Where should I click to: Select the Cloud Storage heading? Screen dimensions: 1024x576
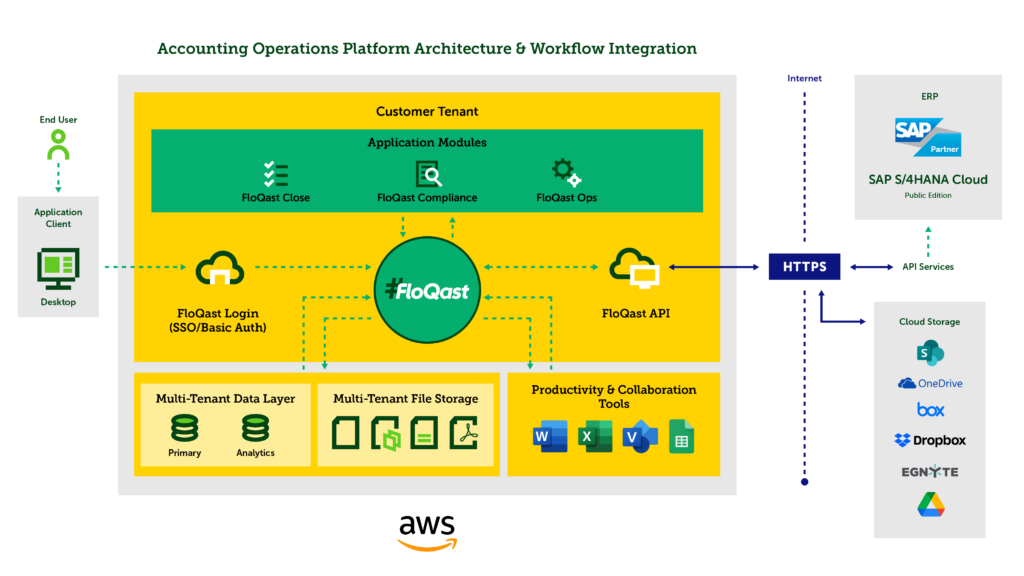929,321
